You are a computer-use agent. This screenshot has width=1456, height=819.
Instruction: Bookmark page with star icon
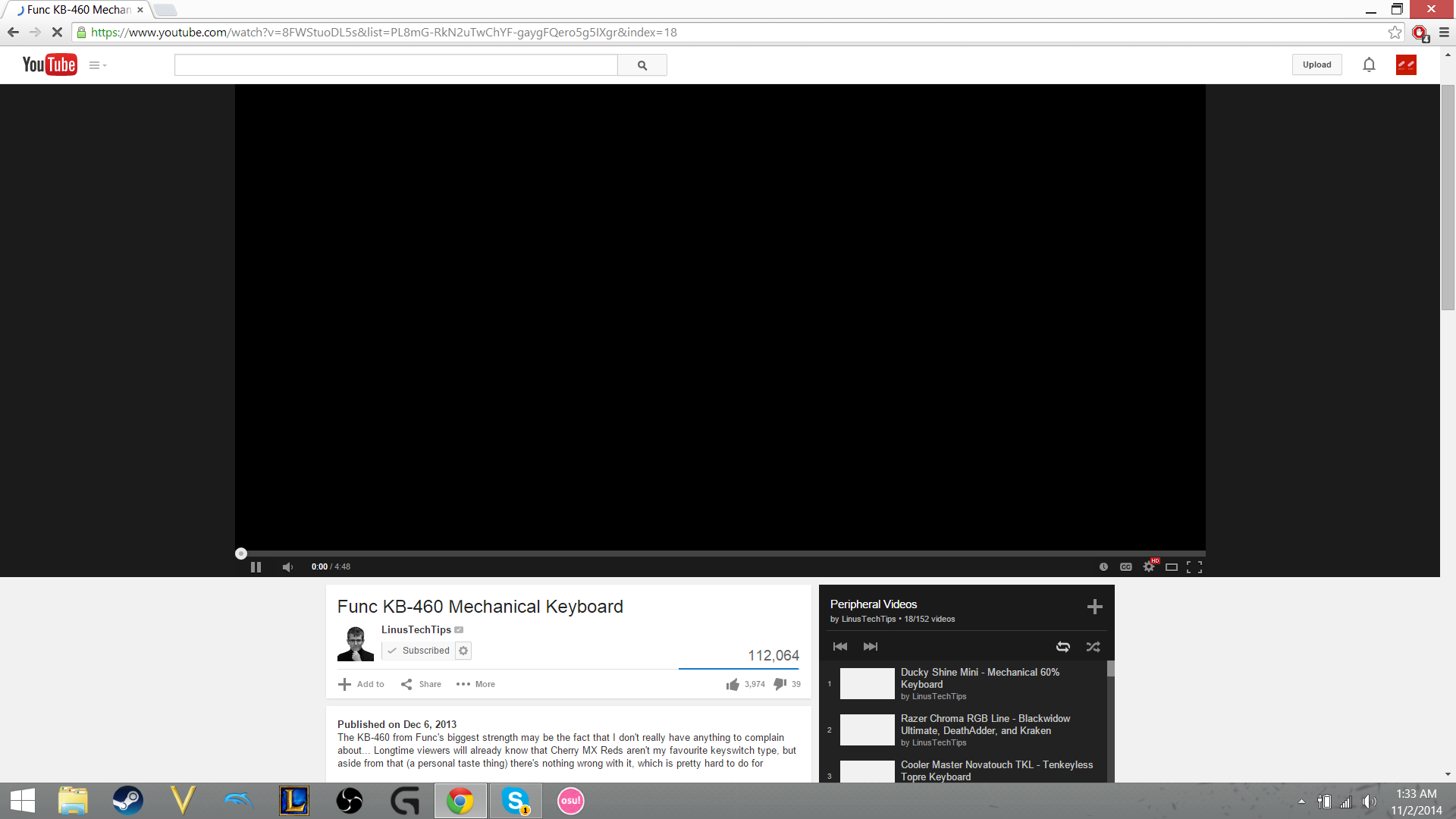[1395, 32]
